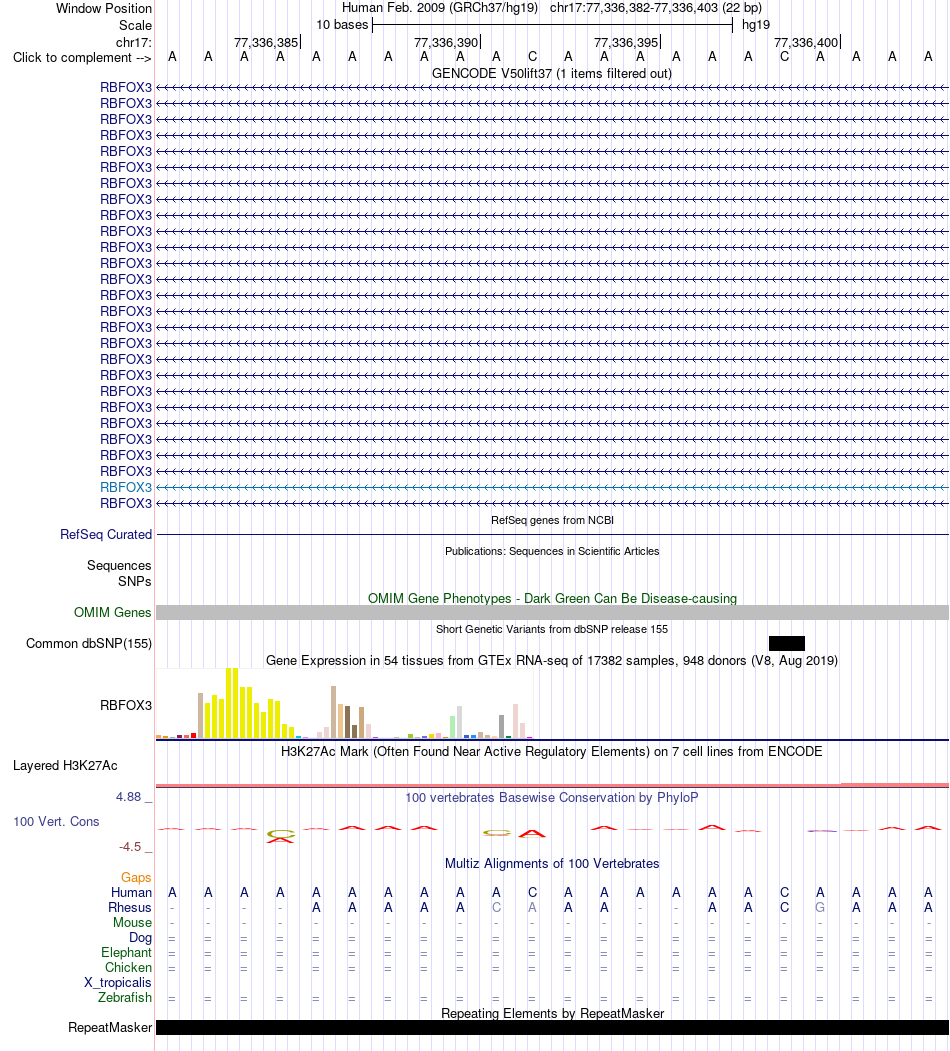Click the 'Human Feb. 2009 (GRCh37/hg19)' text
Image resolution: width=950 pixels, height=1051 pixels.
(440, 8)
